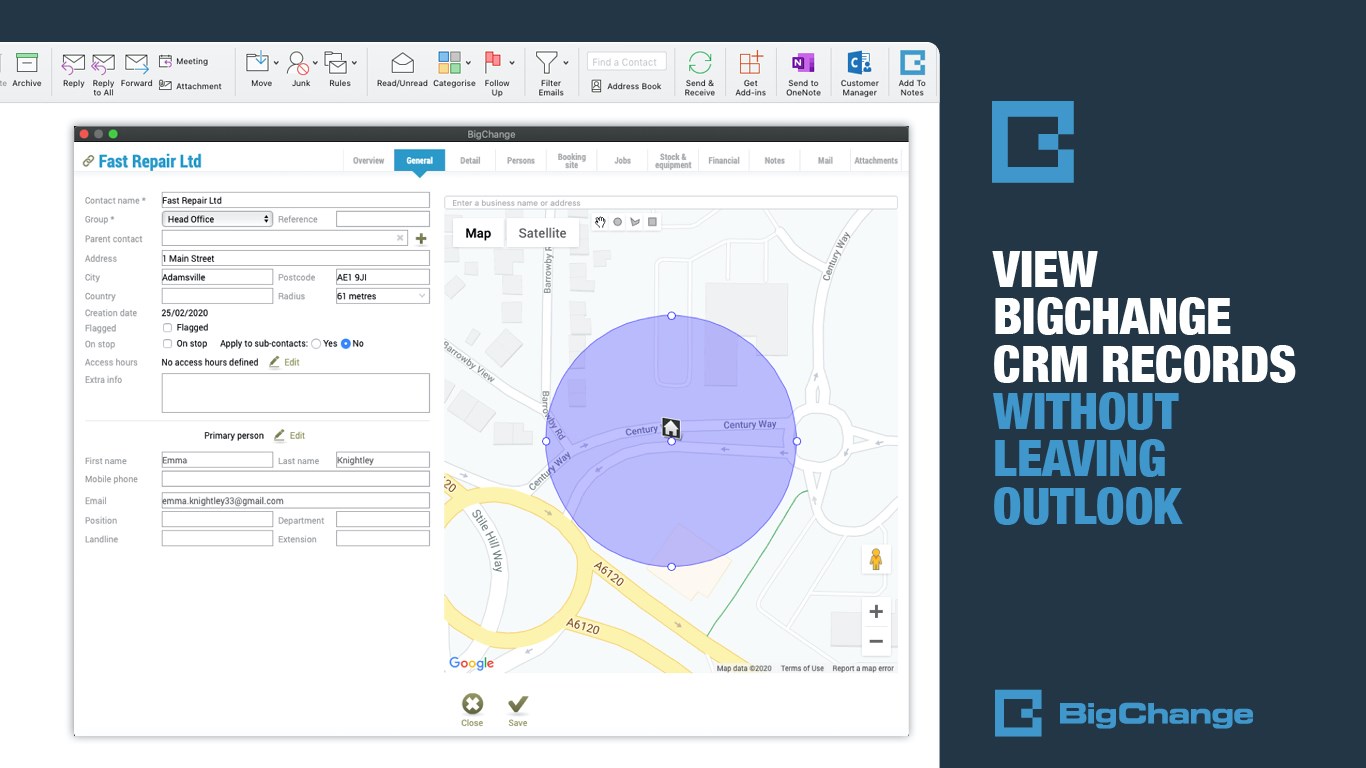
Task: Click Edit next to Primary person
Action: [289, 436]
